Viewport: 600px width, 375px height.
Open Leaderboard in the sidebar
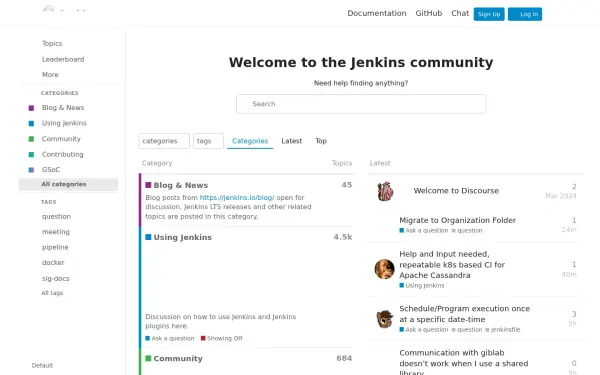(63, 59)
